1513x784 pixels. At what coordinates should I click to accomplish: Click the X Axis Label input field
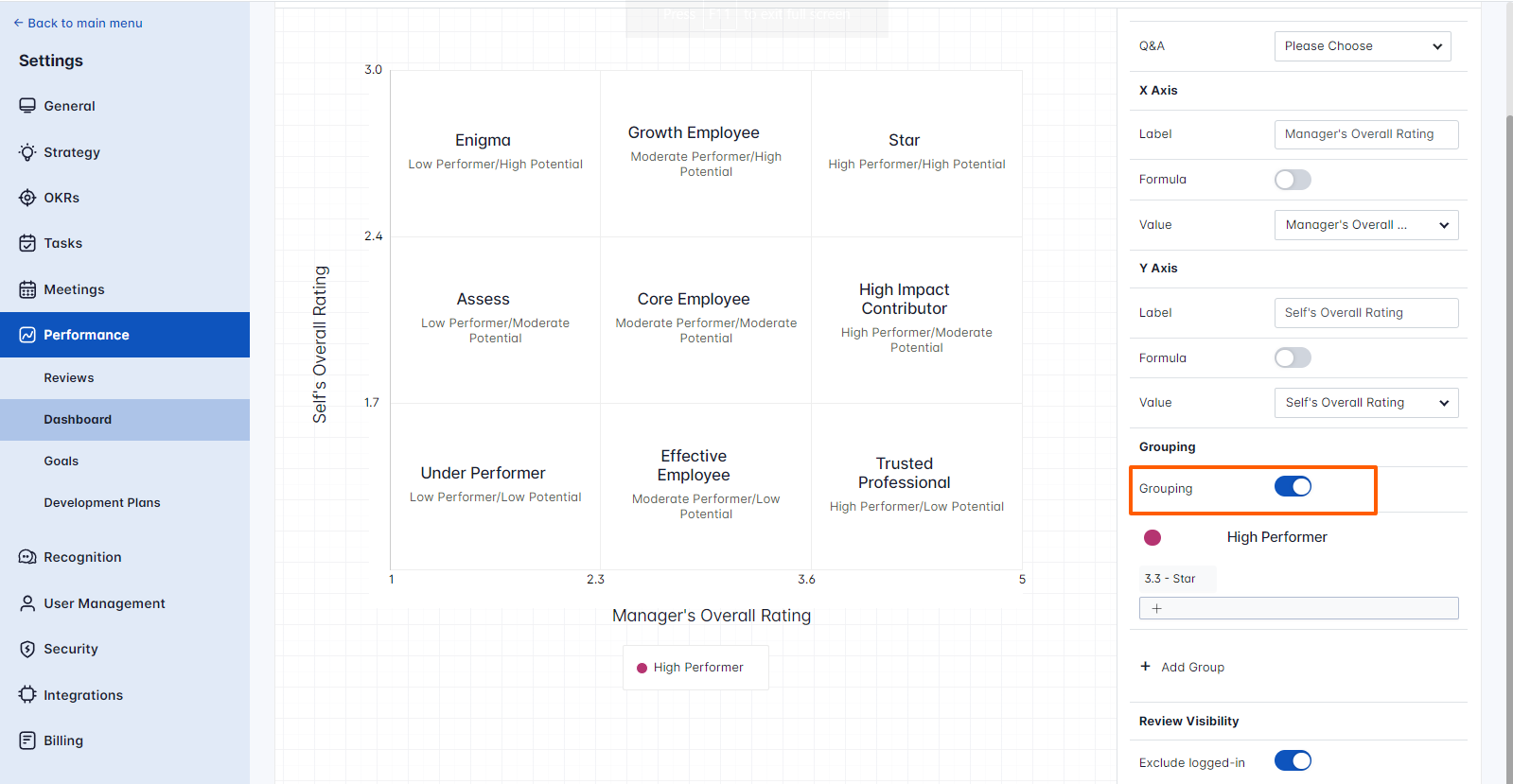tap(1365, 134)
